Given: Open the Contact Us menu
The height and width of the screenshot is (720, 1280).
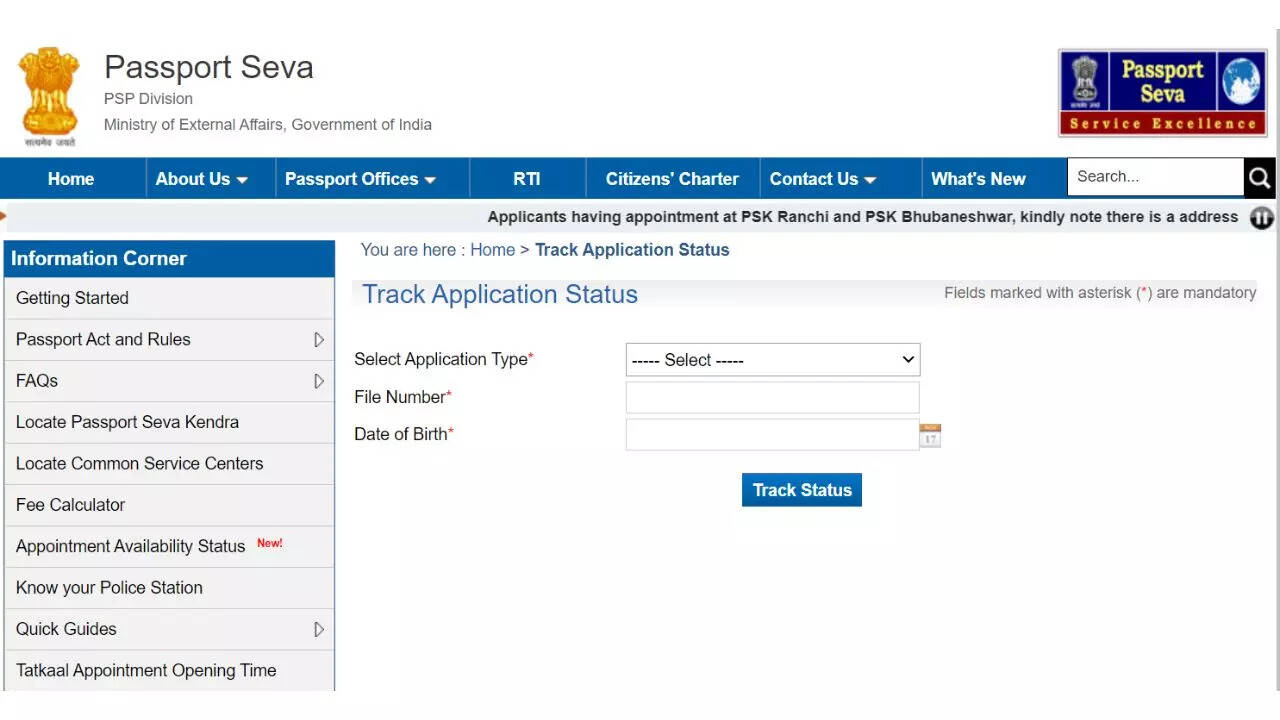Looking at the screenshot, I should (822, 179).
